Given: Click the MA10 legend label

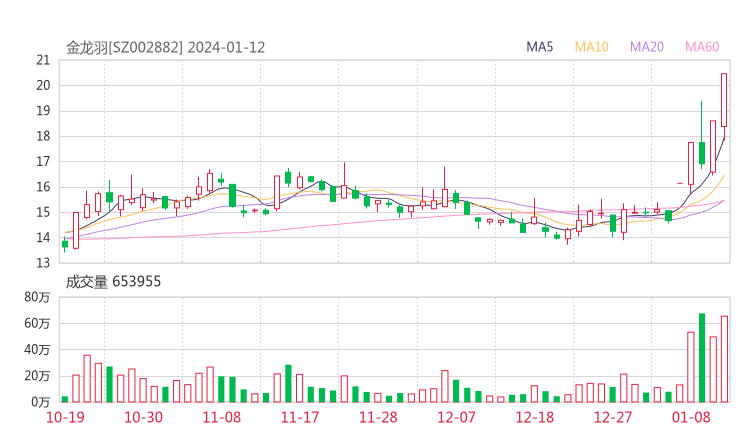Looking at the screenshot, I should point(591,47).
